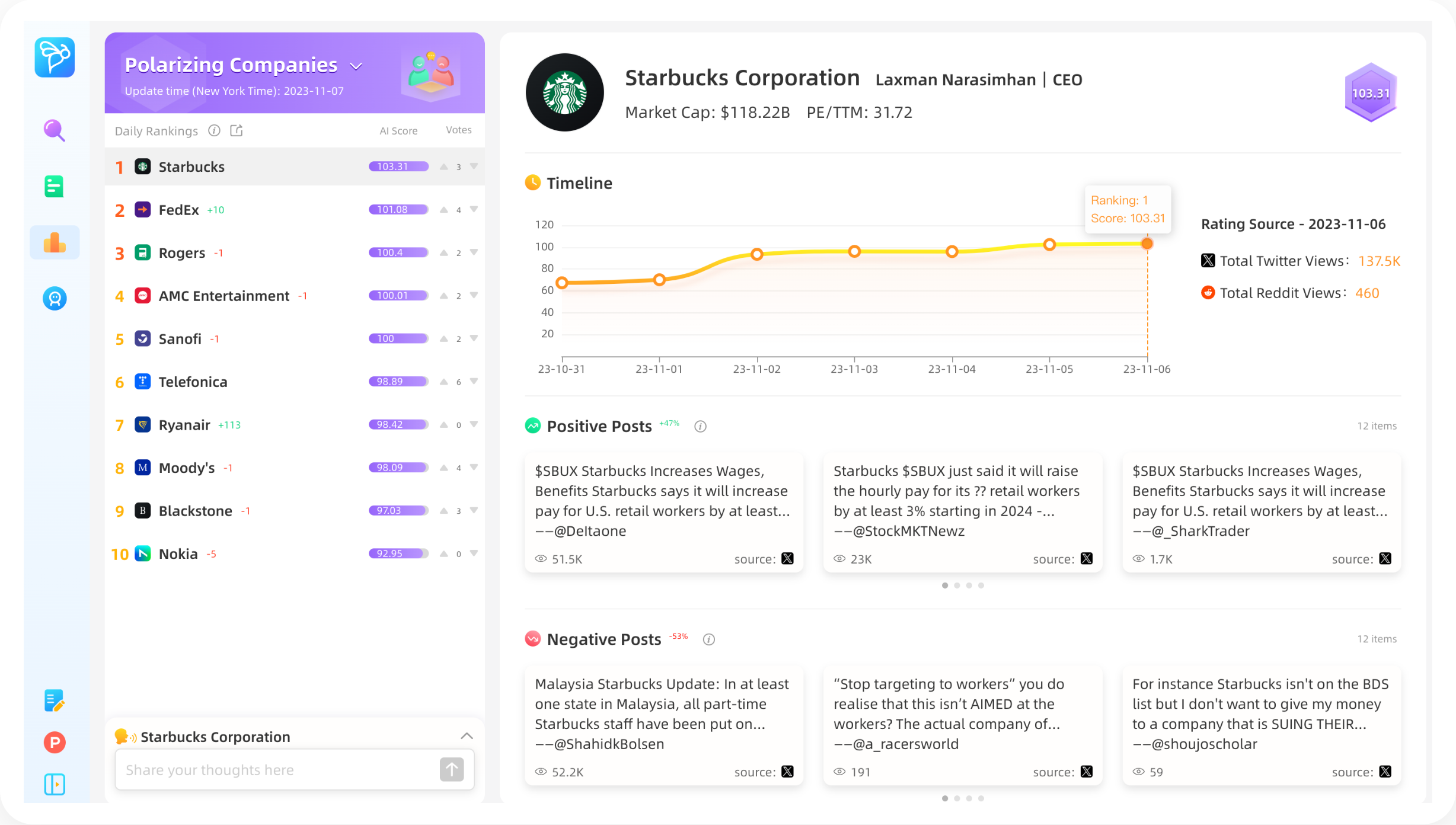This screenshot has height=825, width=1456.
Task: Click the share icon beside Daily Rankings
Action: [x=237, y=130]
